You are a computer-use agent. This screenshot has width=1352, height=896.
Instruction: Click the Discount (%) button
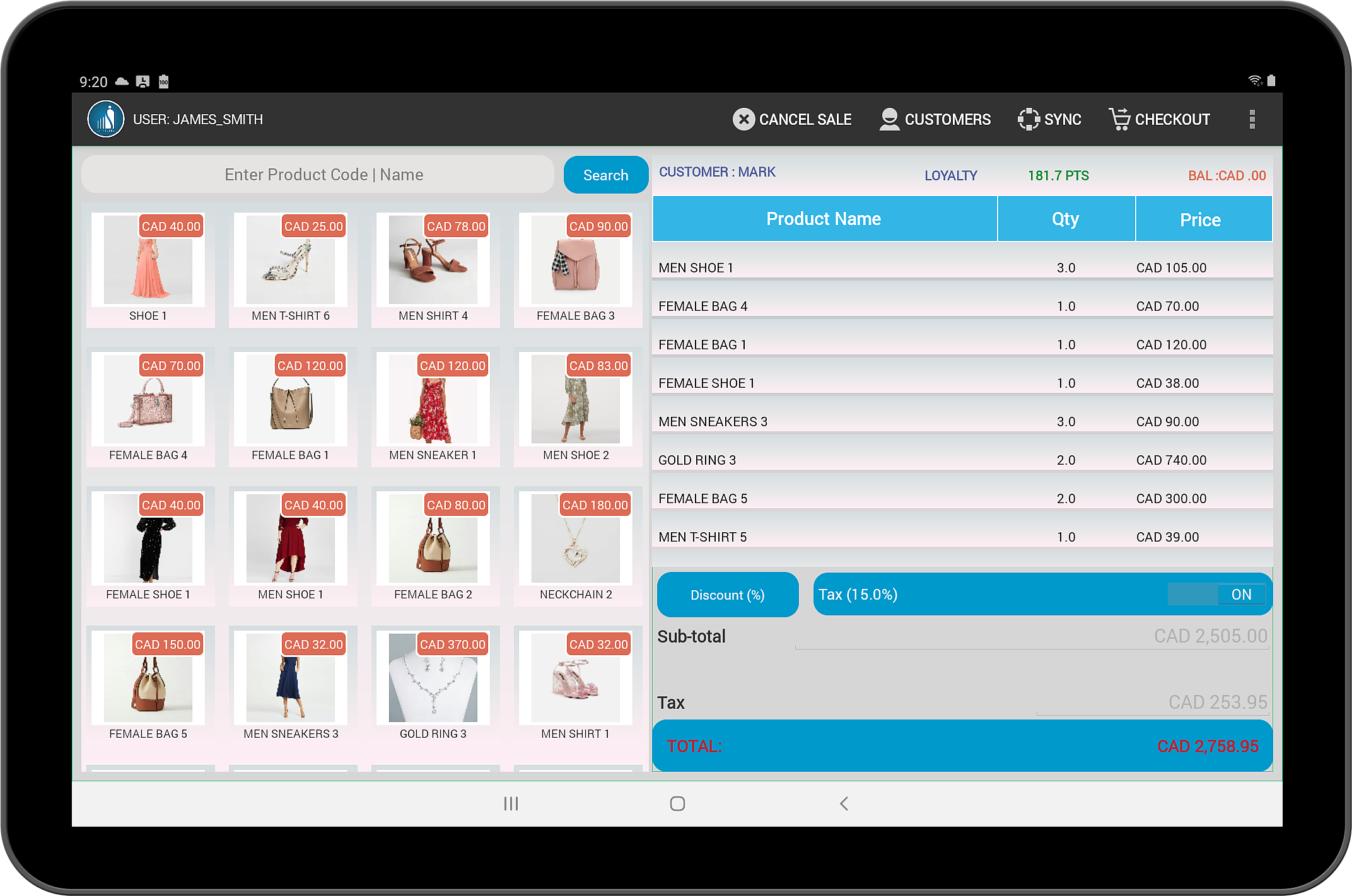[x=727, y=595]
